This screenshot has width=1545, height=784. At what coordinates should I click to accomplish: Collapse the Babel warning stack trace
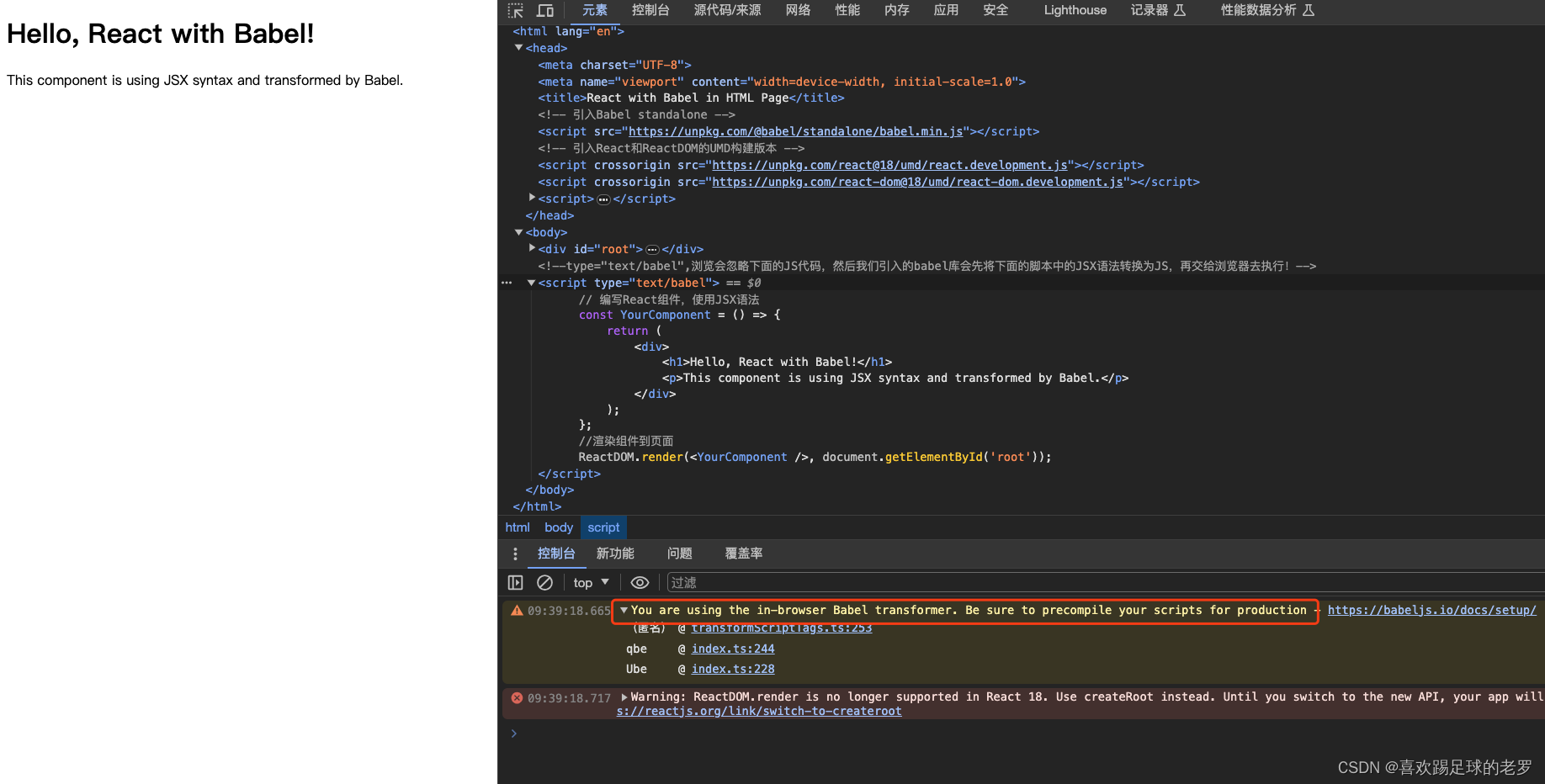pos(624,610)
